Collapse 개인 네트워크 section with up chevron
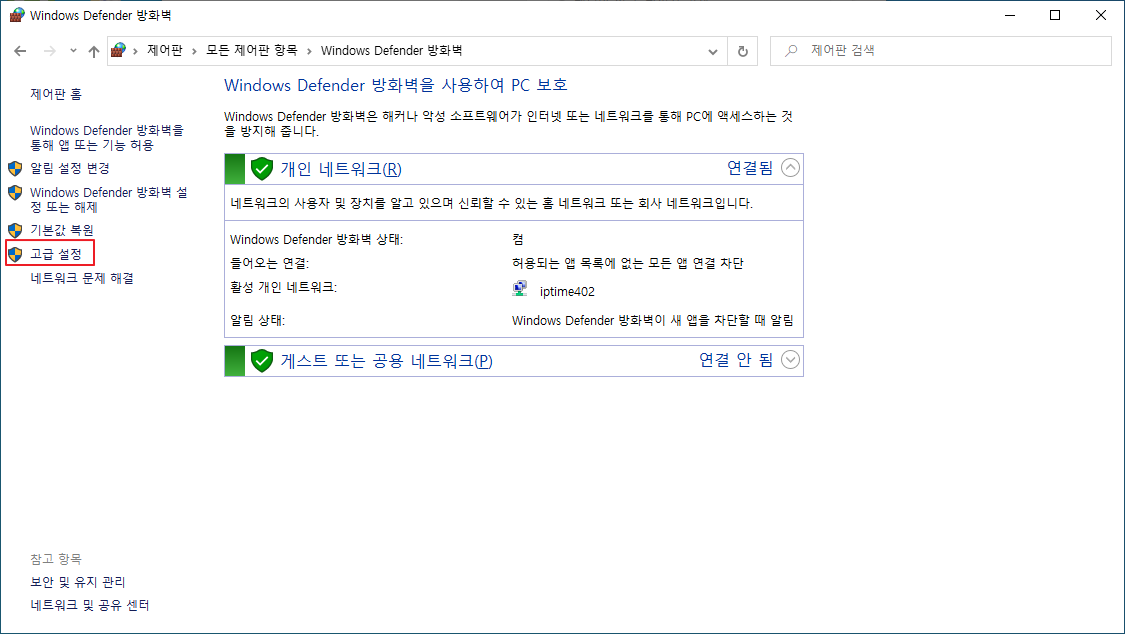 pos(790,168)
